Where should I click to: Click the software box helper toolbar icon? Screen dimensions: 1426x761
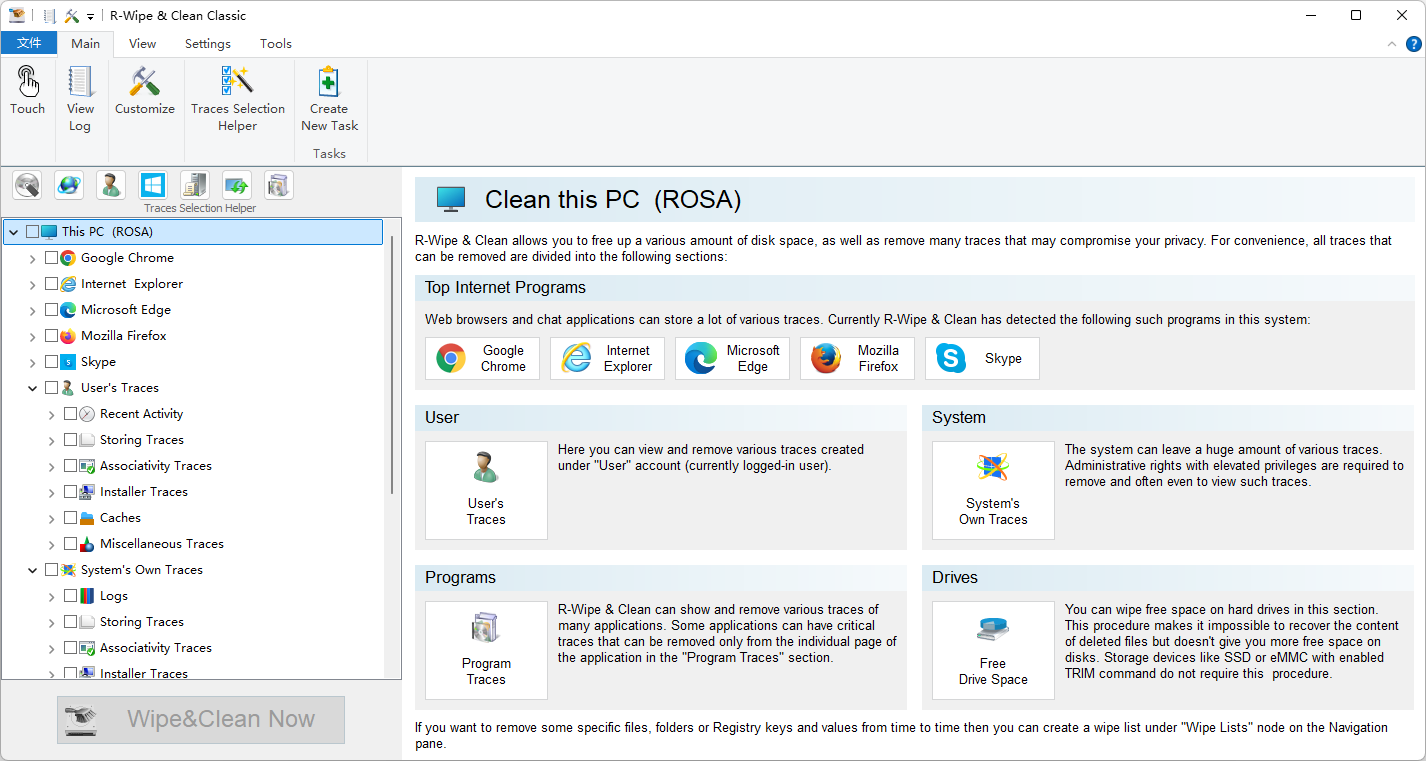[279, 185]
